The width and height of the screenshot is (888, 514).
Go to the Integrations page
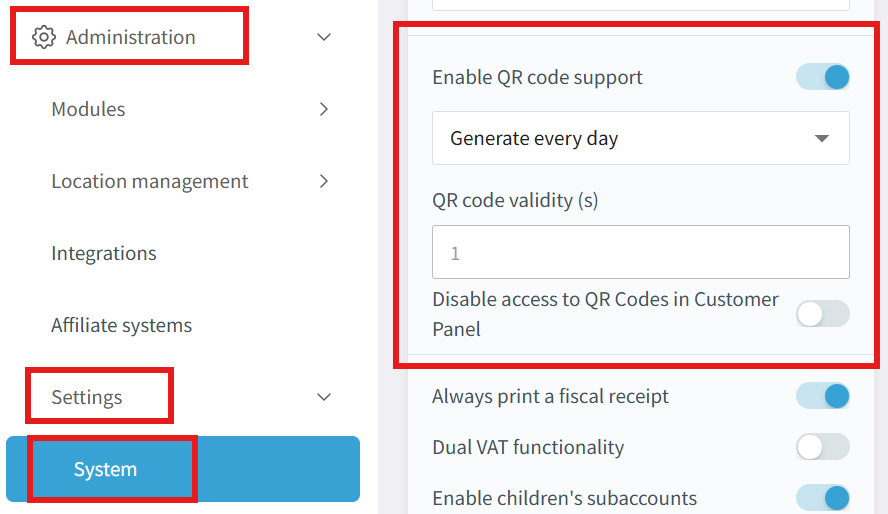[x=104, y=253]
